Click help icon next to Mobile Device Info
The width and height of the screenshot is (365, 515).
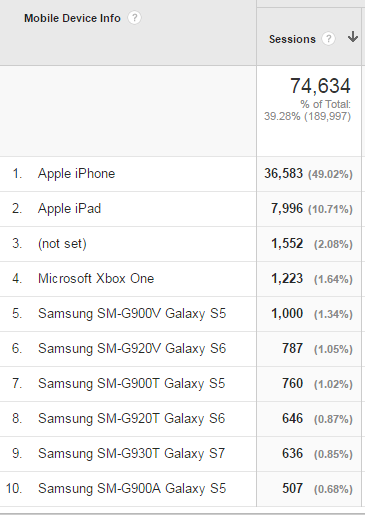click(x=134, y=18)
